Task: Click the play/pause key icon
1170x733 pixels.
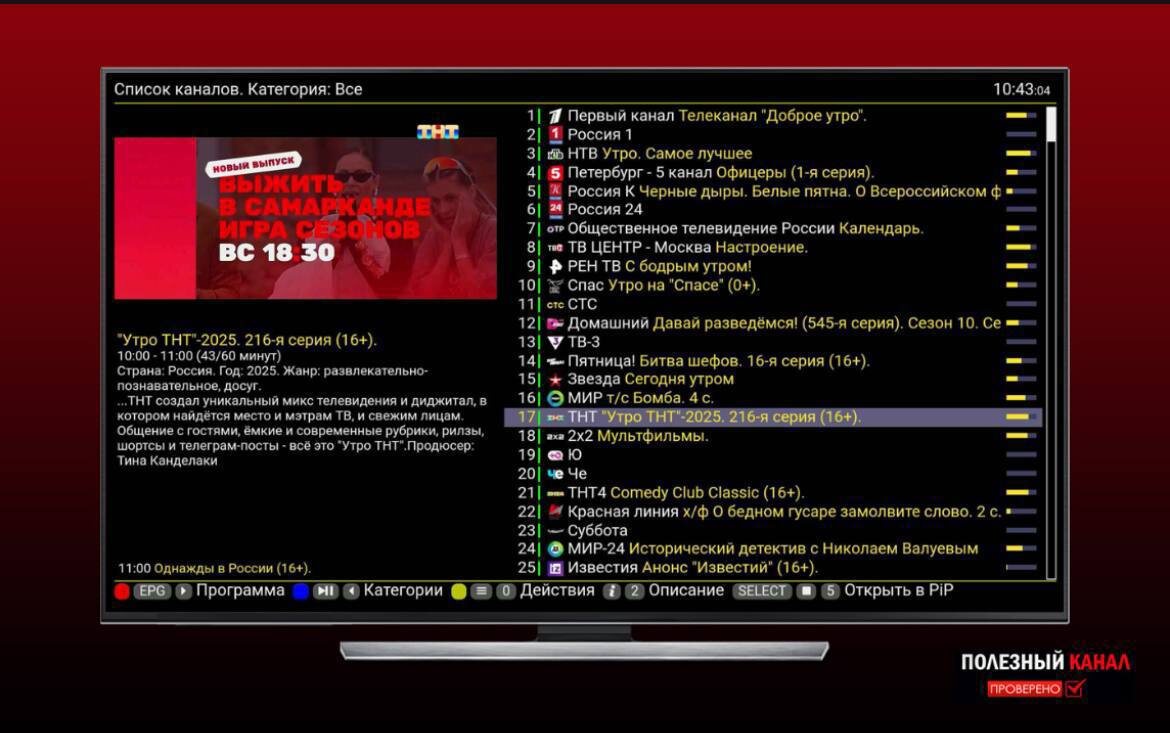Action: pyautogui.click(x=325, y=591)
